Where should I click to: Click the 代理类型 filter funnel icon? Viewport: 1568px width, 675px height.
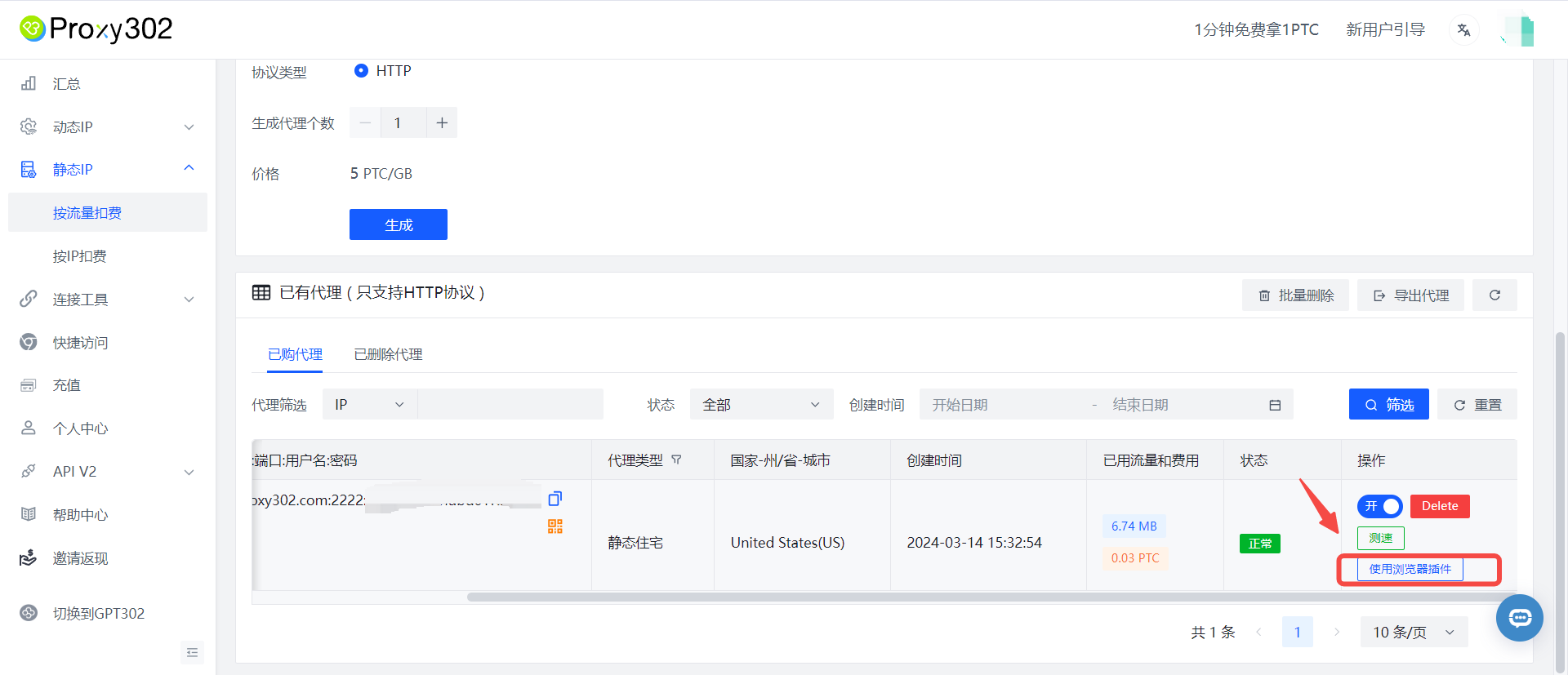[676, 460]
